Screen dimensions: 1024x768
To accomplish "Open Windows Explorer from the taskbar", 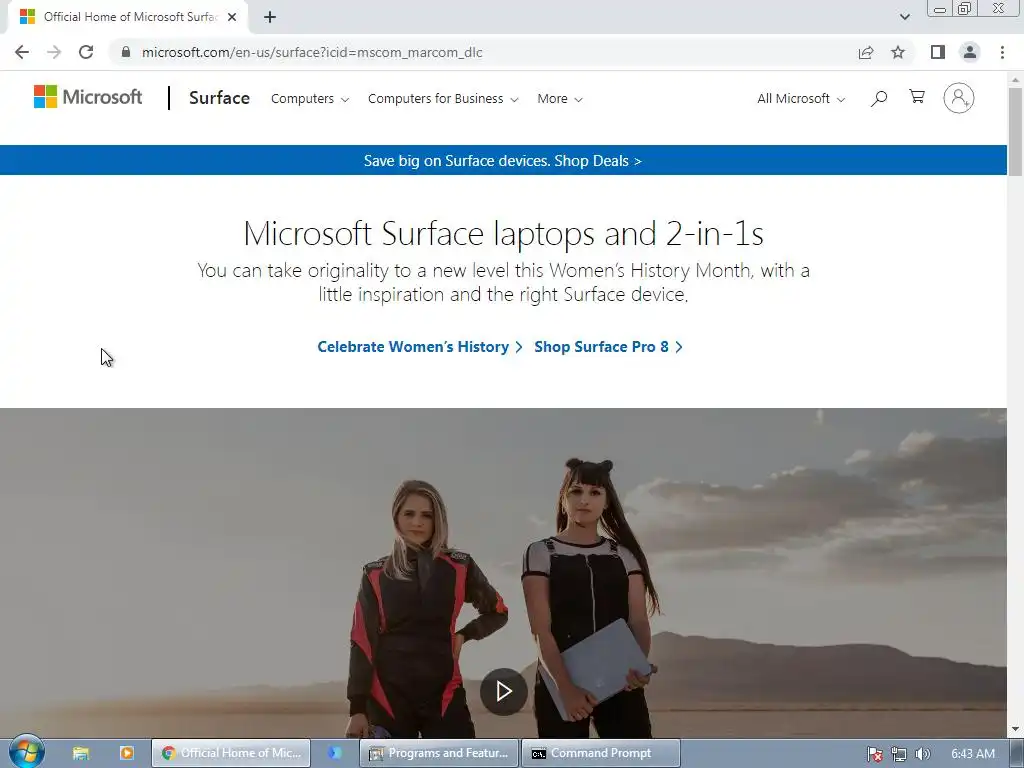I will point(80,753).
